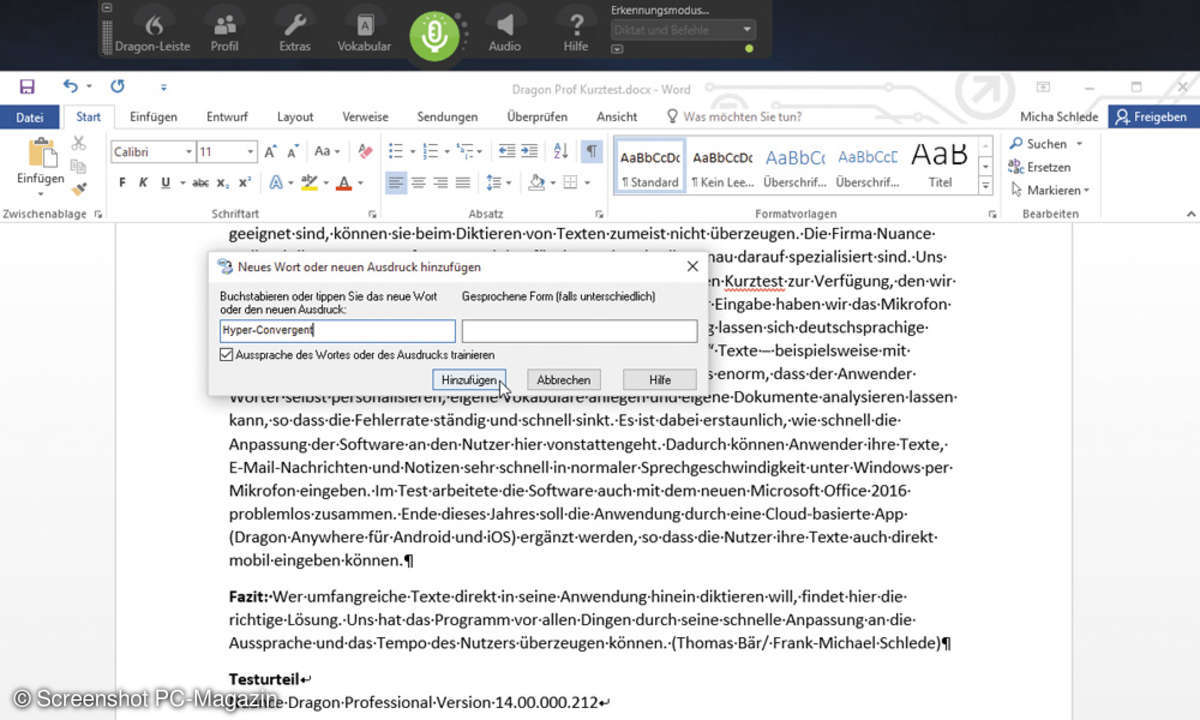This screenshot has height=720, width=1200.
Task: Apply yellow text highlight color
Action: pyautogui.click(x=309, y=183)
